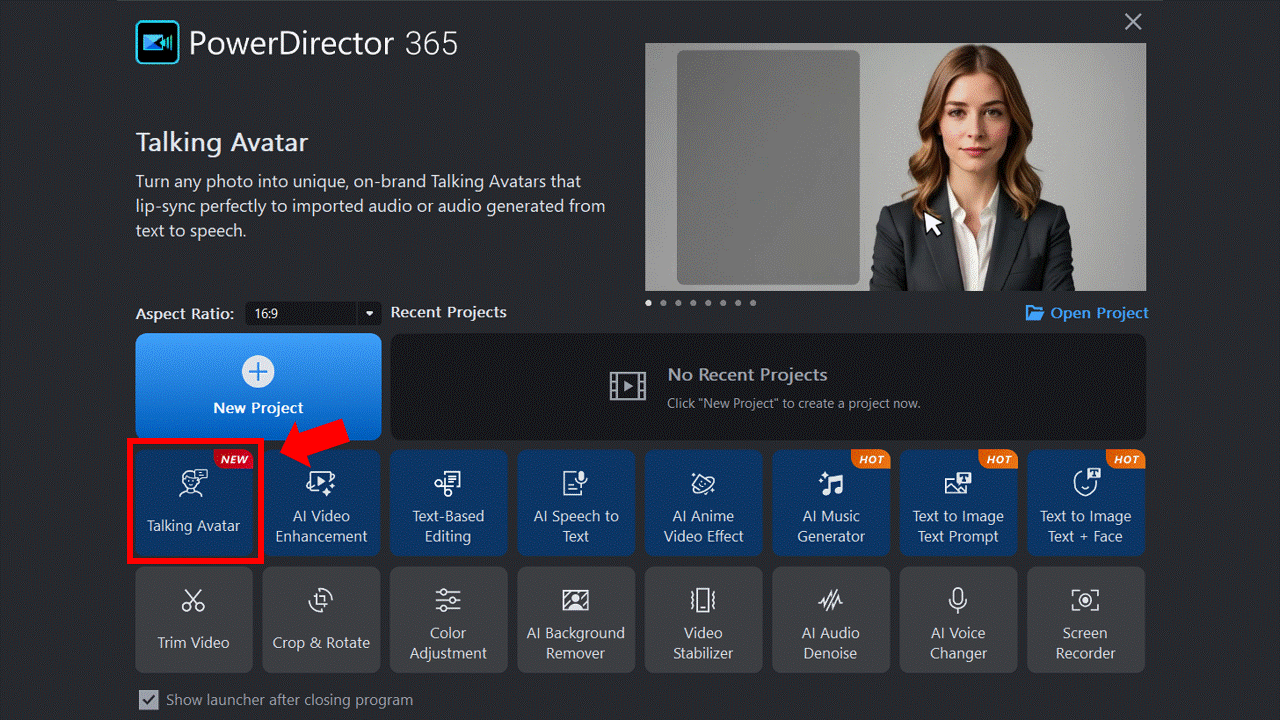This screenshot has width=1280, height=720.
Task: Open Text to Image Text Prompt
Action: point(958,503)
